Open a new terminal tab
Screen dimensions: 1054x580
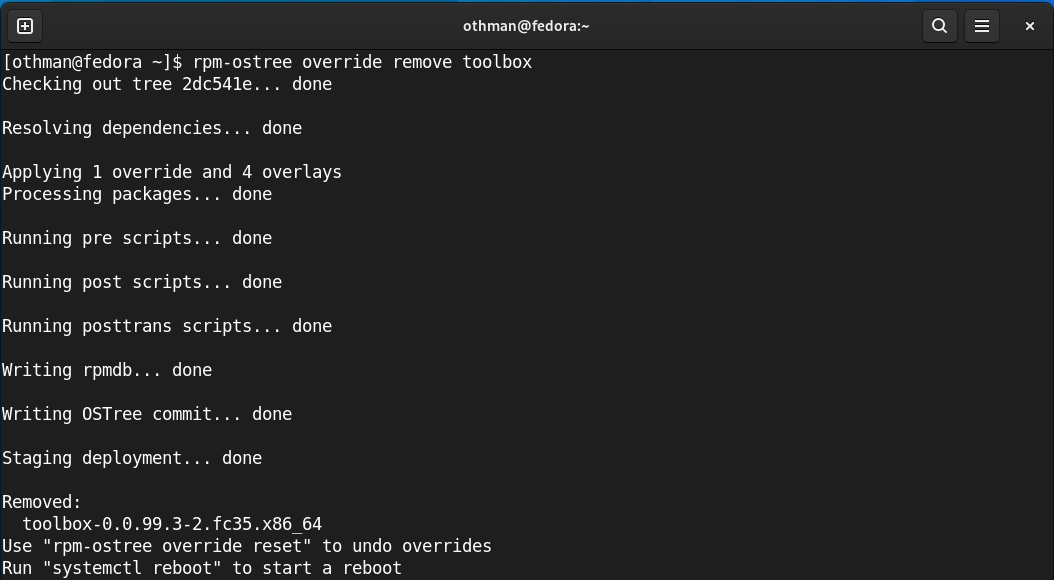(x=26, y=26)
